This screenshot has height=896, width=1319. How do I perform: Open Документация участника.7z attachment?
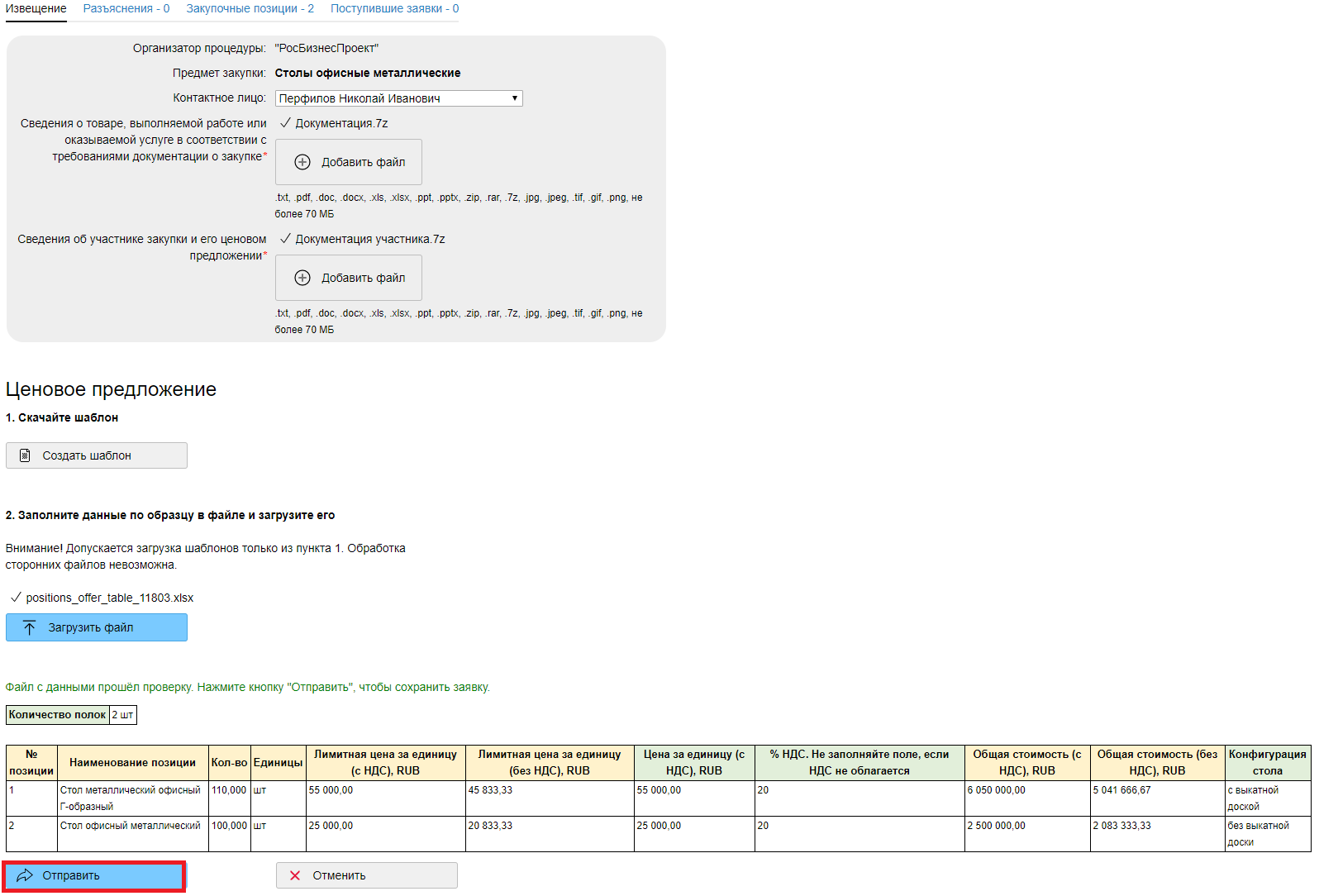[369, 239]
